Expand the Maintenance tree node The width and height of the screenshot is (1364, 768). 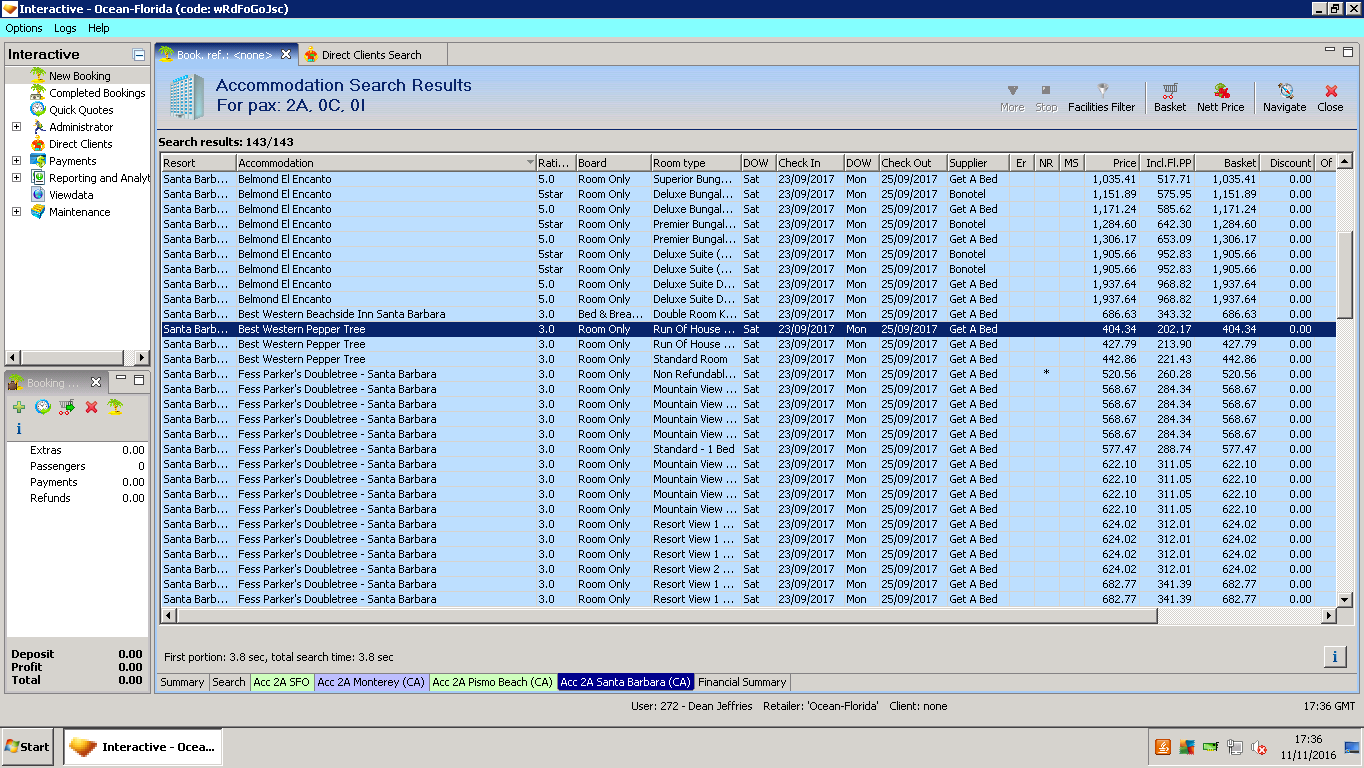coord(16,212)
